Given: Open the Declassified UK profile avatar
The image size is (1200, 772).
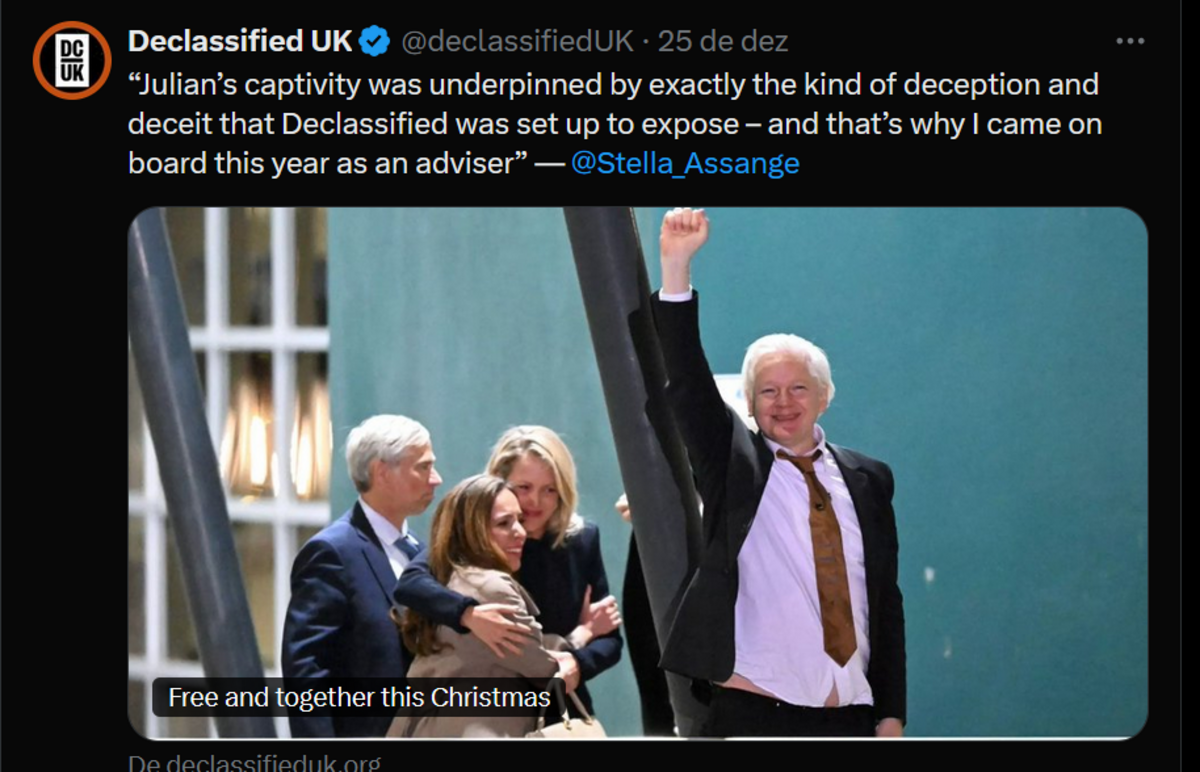Looking at the screenshot, I should 71,60.
